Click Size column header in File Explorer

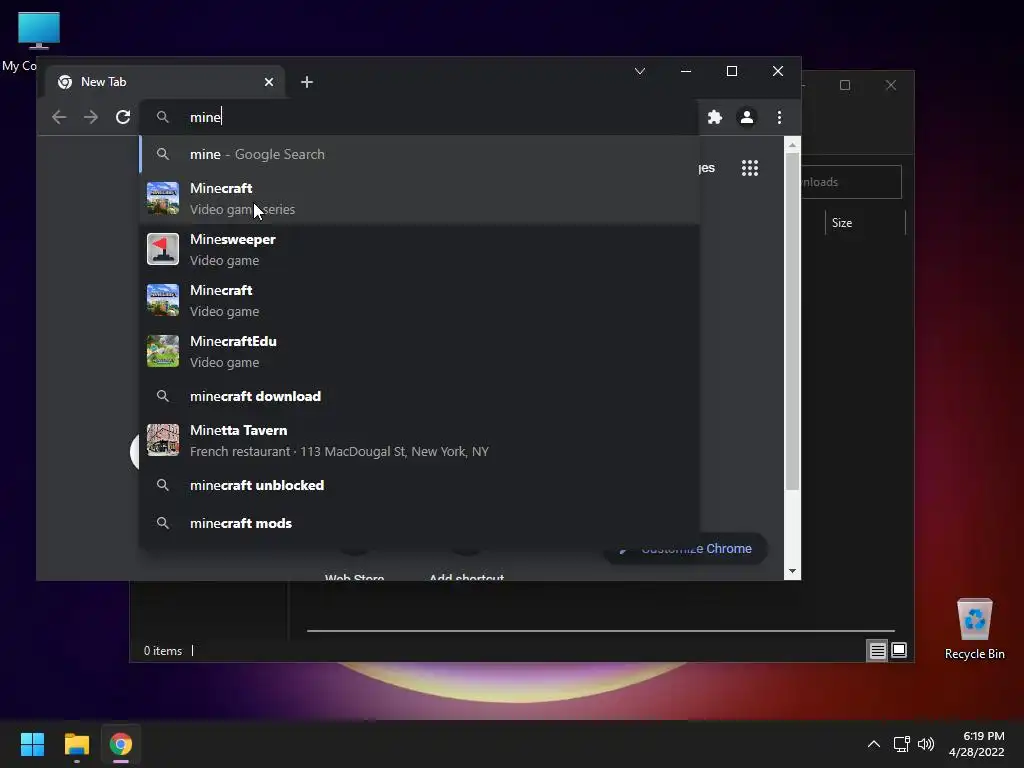(864, 223)
